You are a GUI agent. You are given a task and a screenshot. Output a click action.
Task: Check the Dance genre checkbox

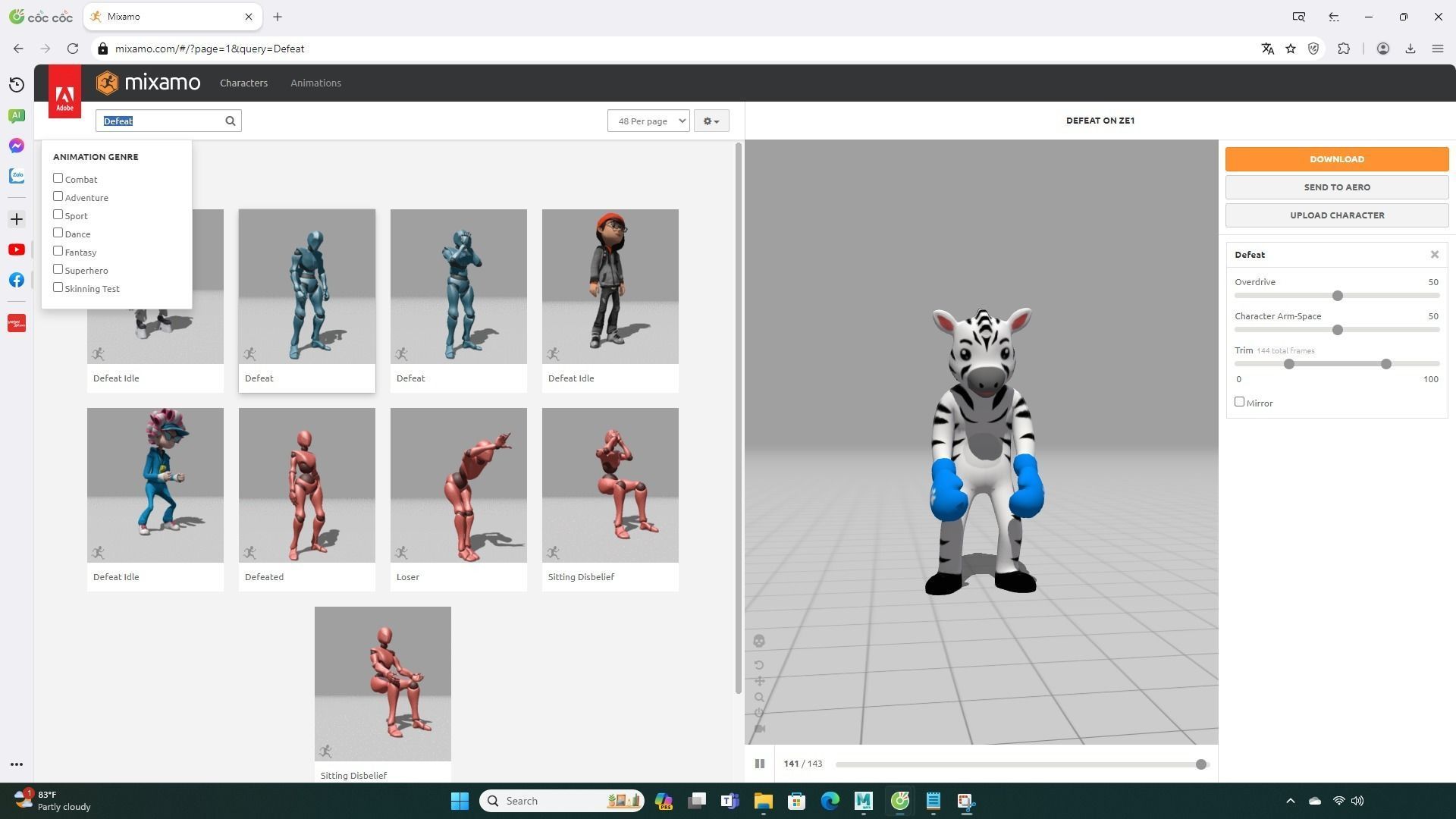pos(58,233)
